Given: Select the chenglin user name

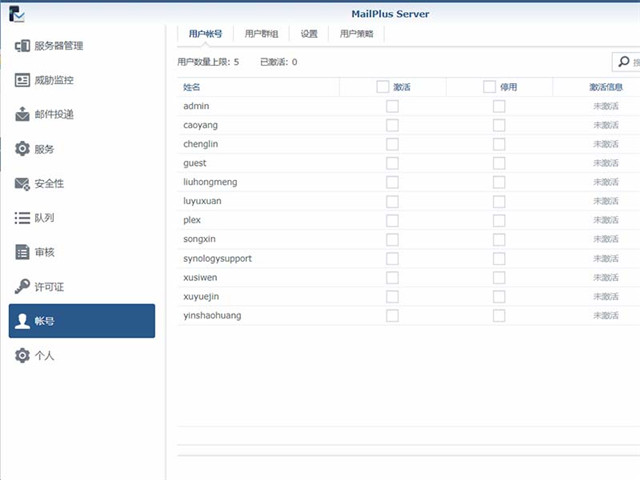Looking at the screenshot, I should tap(200, 144).
